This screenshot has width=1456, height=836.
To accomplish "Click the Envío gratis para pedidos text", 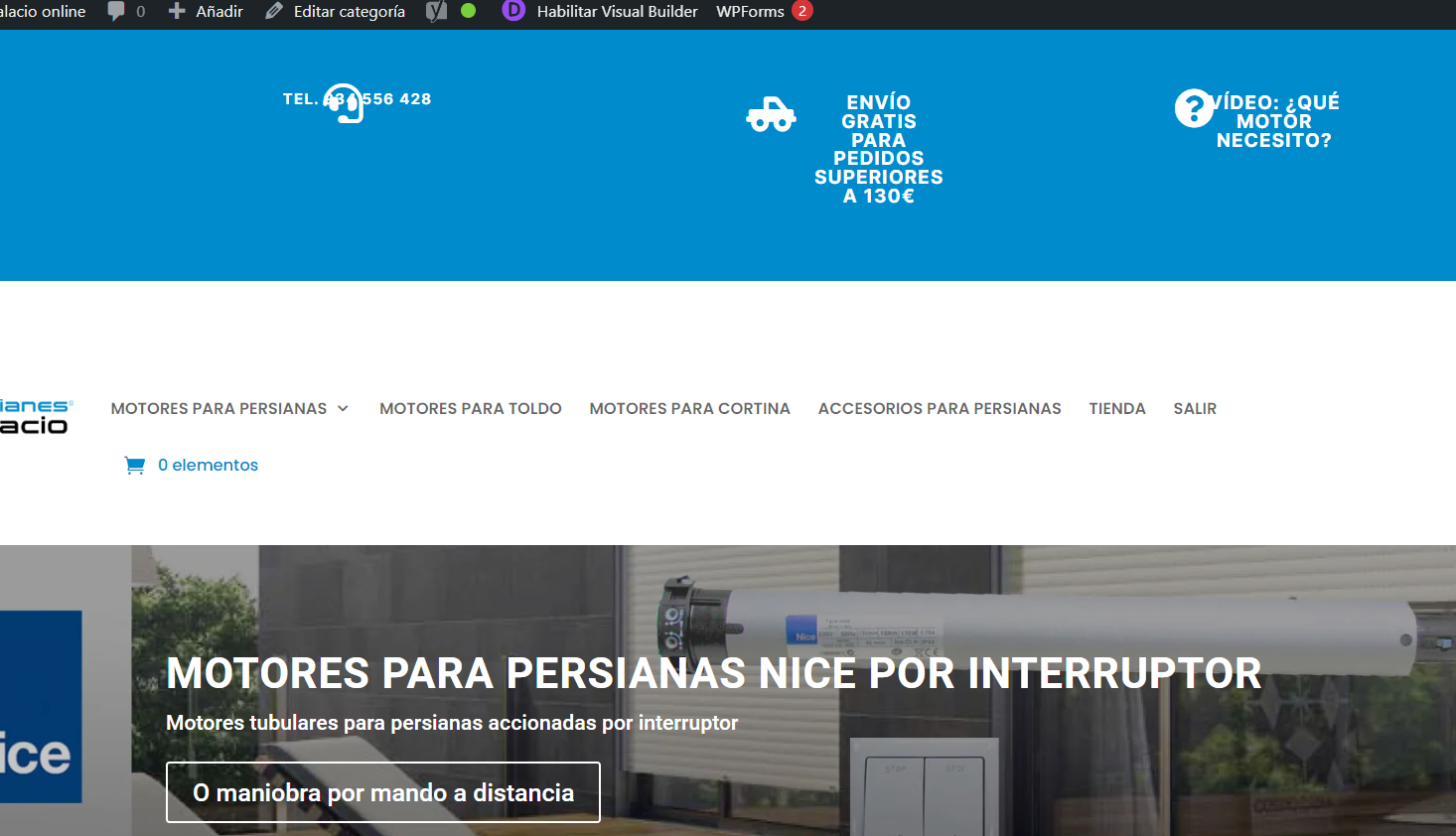I will pos(879,149).
